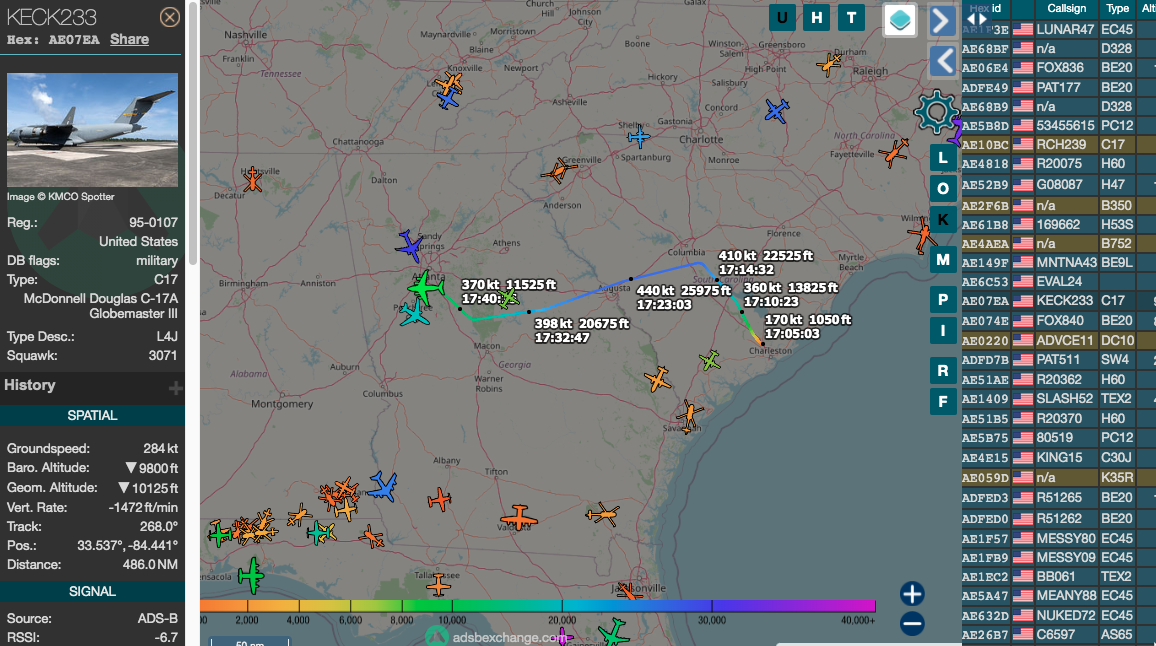1156x646 pixels.
Task: Click the altitude color legend bar
Action: 537,606
